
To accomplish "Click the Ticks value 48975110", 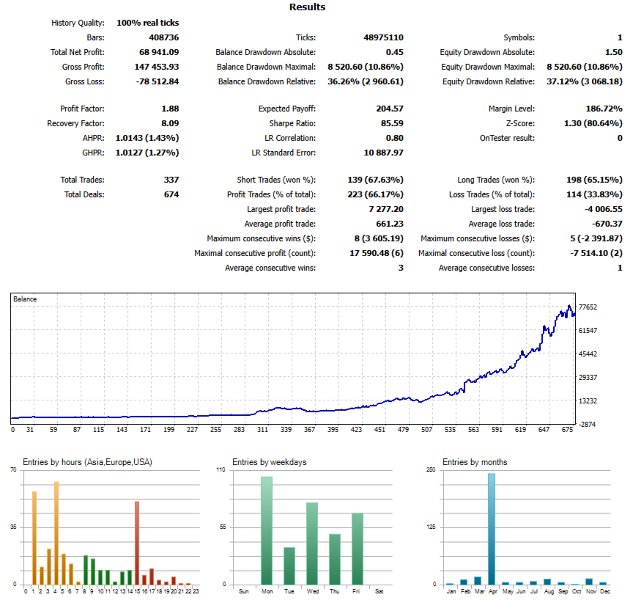I will tap(383, 38).
